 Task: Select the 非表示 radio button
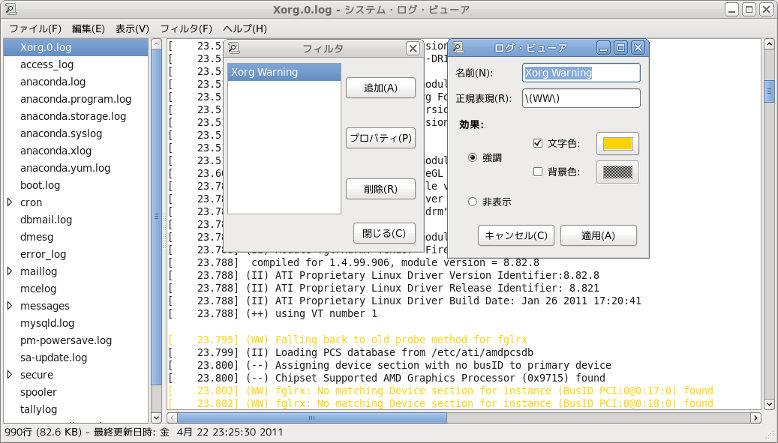(x=472, y=201)
